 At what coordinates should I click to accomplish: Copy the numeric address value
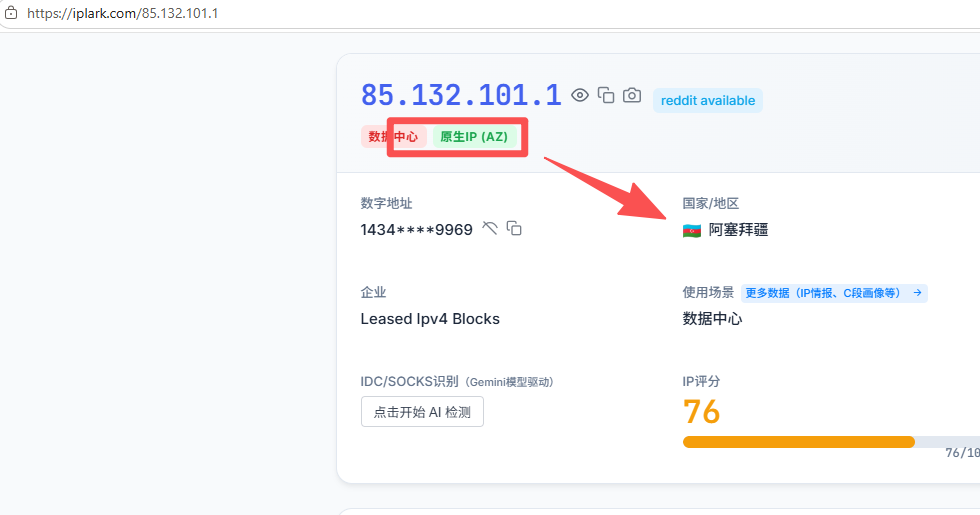514,229
